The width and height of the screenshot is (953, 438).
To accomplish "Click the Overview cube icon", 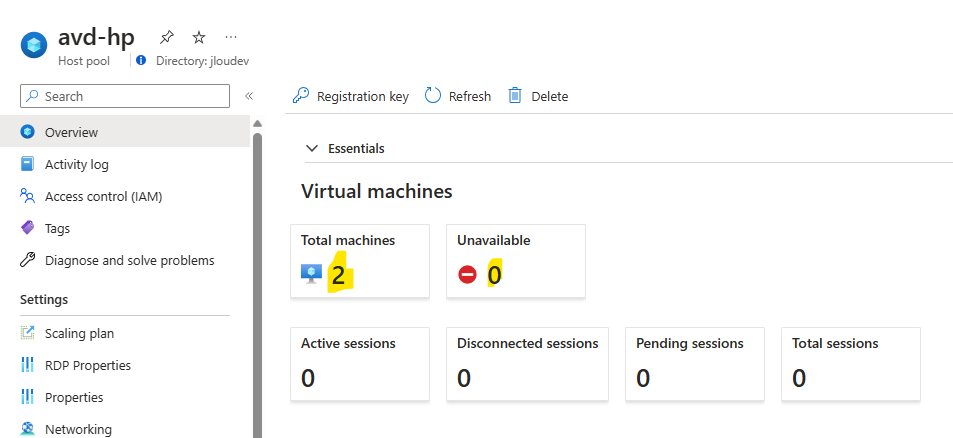I will (x=27, y=132).
